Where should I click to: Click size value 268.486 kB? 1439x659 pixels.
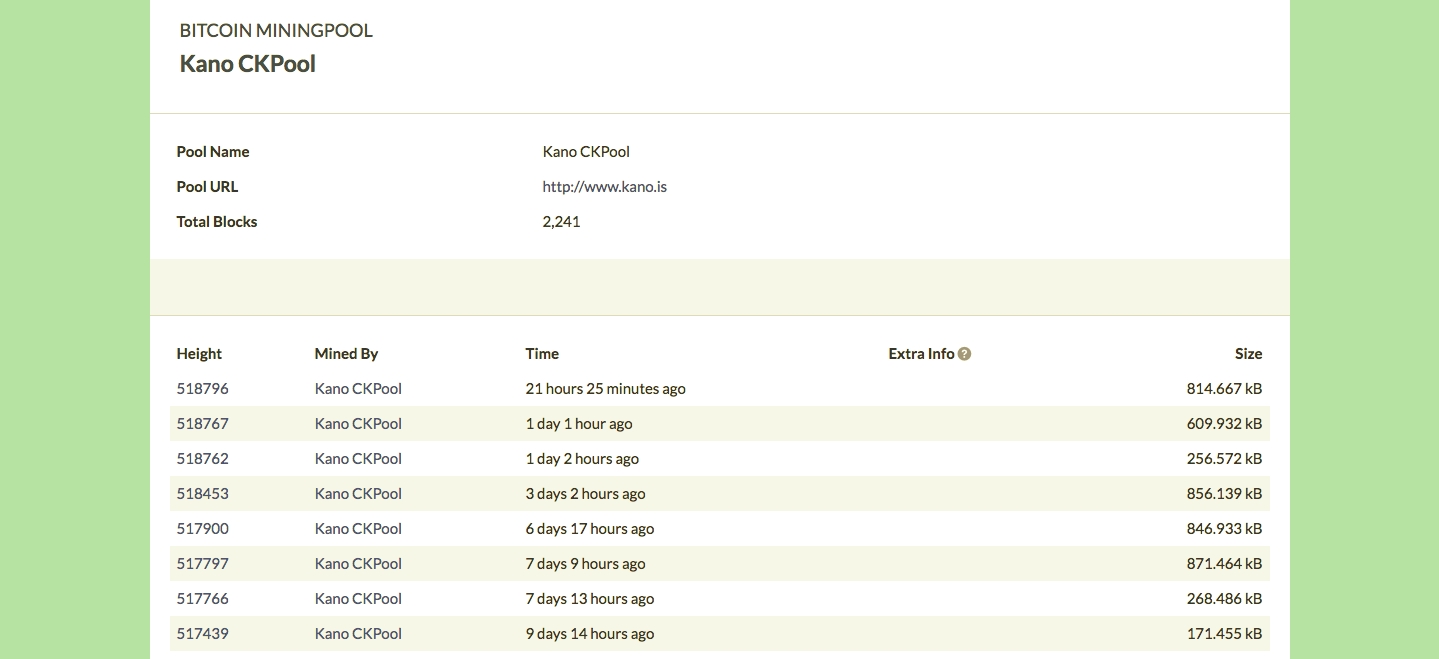click(x=1224, y=599)
